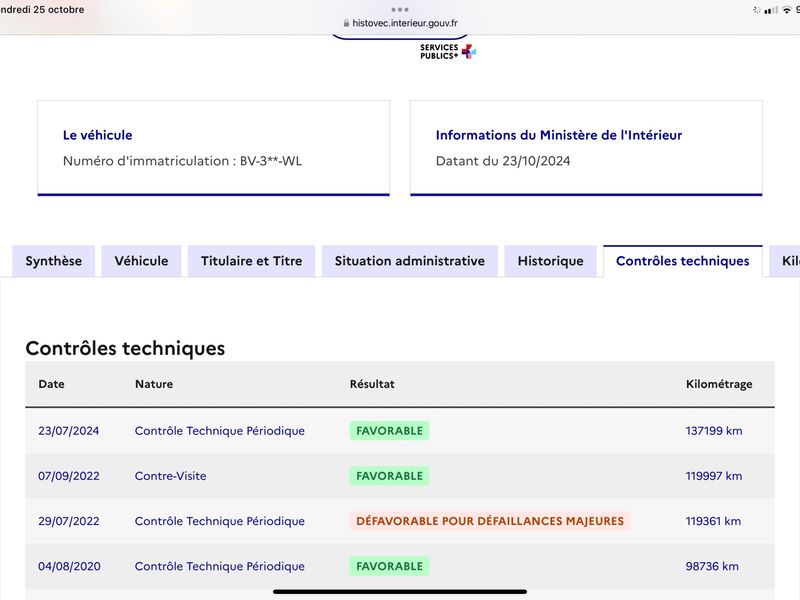Tap the padlock icon in the address bar
The image size is (800, 600).
tap(346, 23)
